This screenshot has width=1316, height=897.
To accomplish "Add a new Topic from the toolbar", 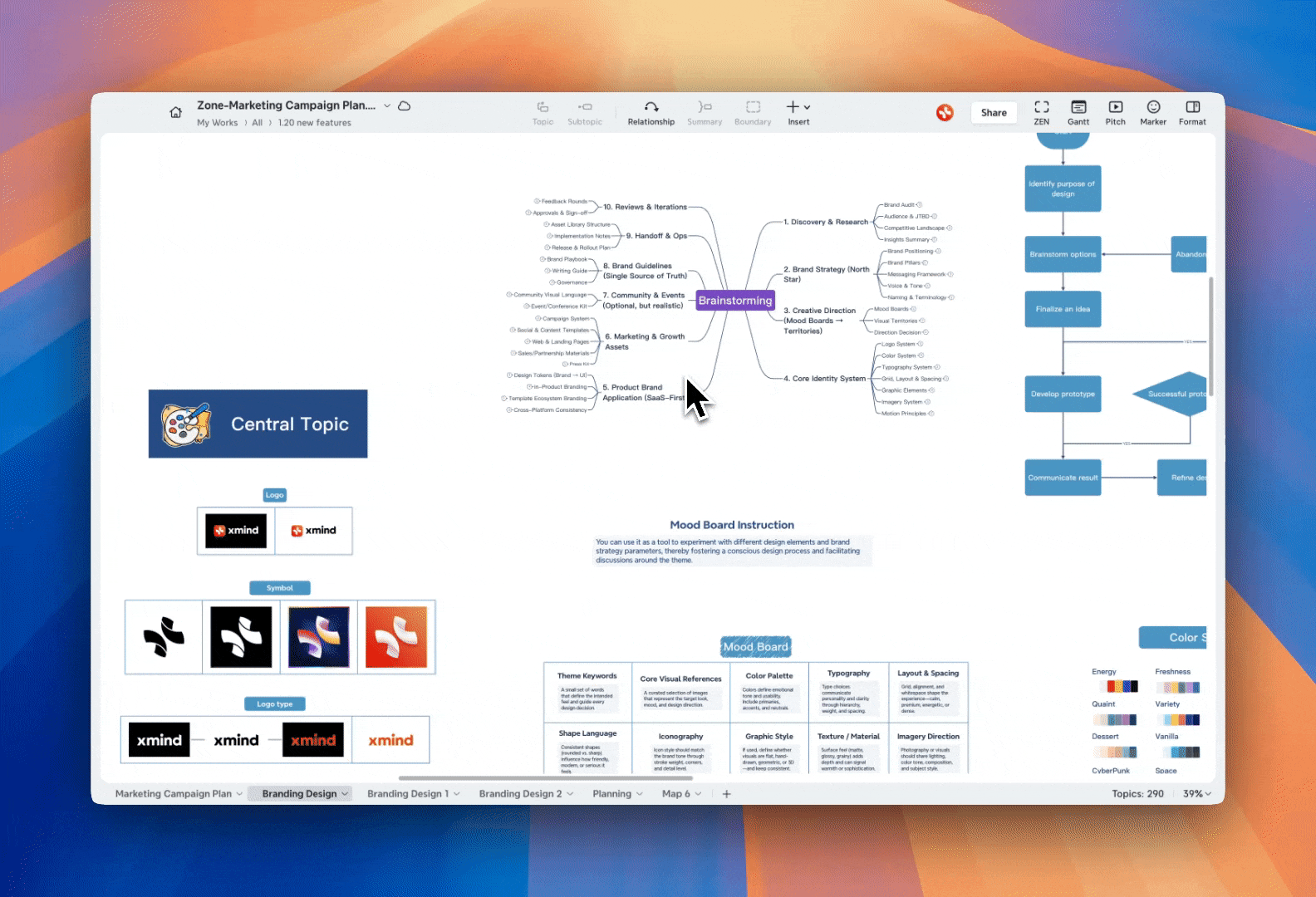I will (x=543, y=113).
